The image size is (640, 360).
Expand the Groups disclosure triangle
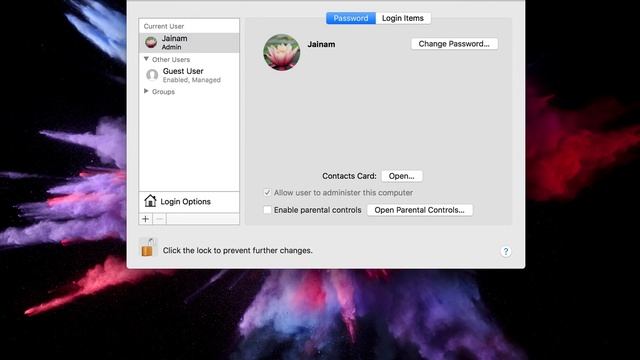146,91
